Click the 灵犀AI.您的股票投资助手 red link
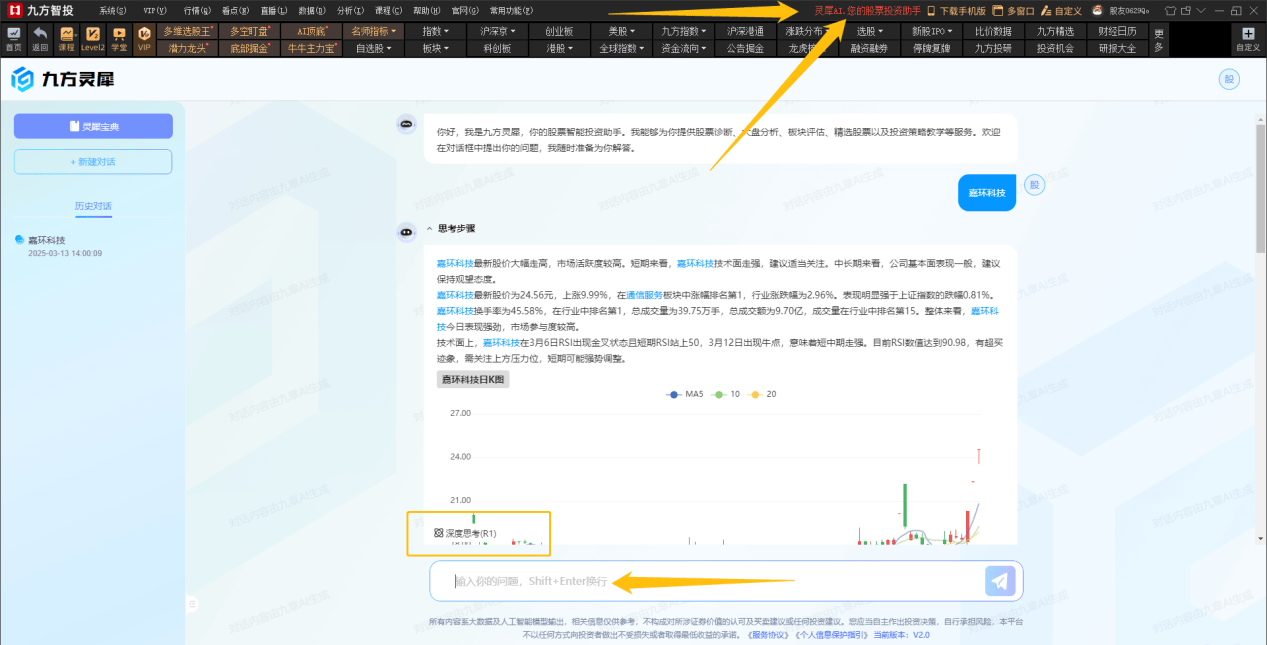The image size is (1267, 645). click(x=867, y=10)
